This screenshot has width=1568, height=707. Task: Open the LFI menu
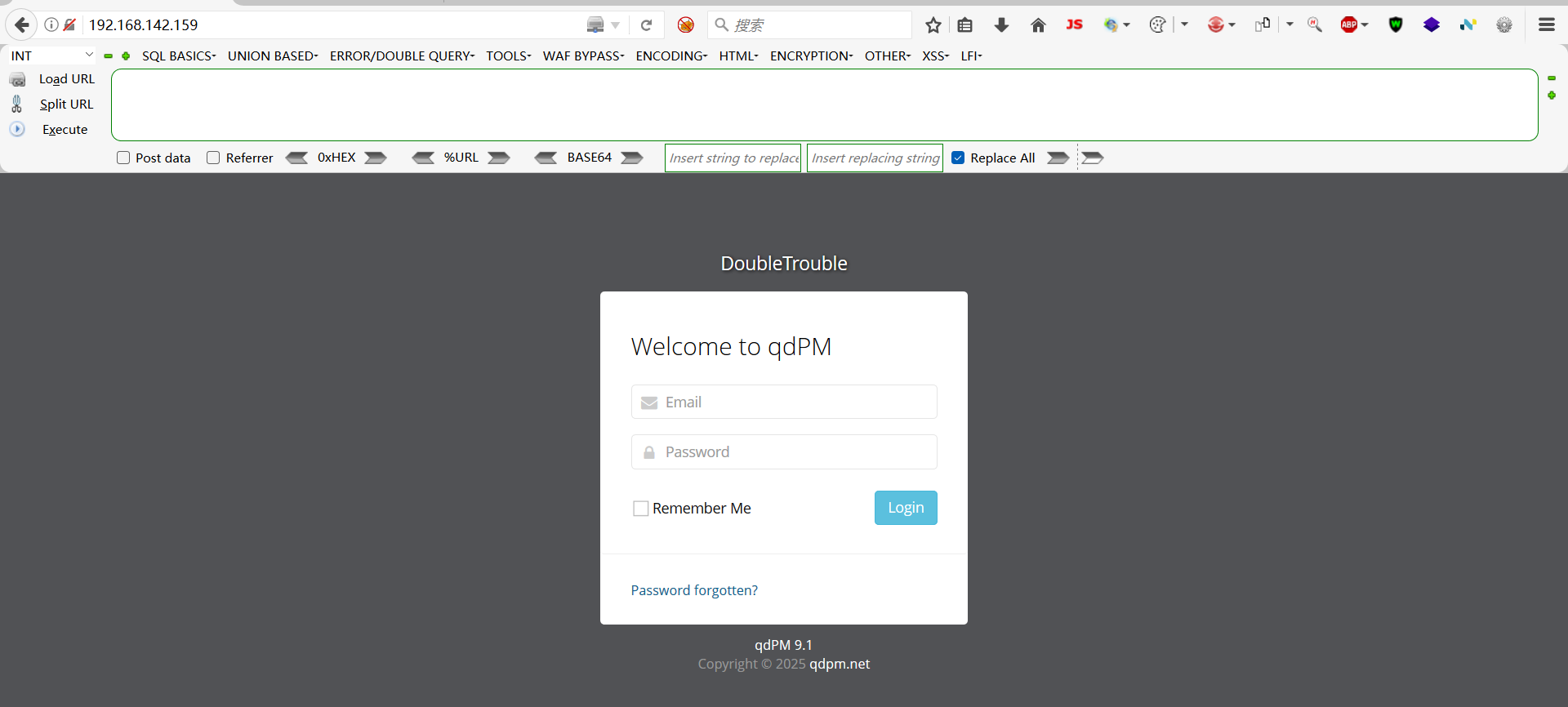[971, 56]
